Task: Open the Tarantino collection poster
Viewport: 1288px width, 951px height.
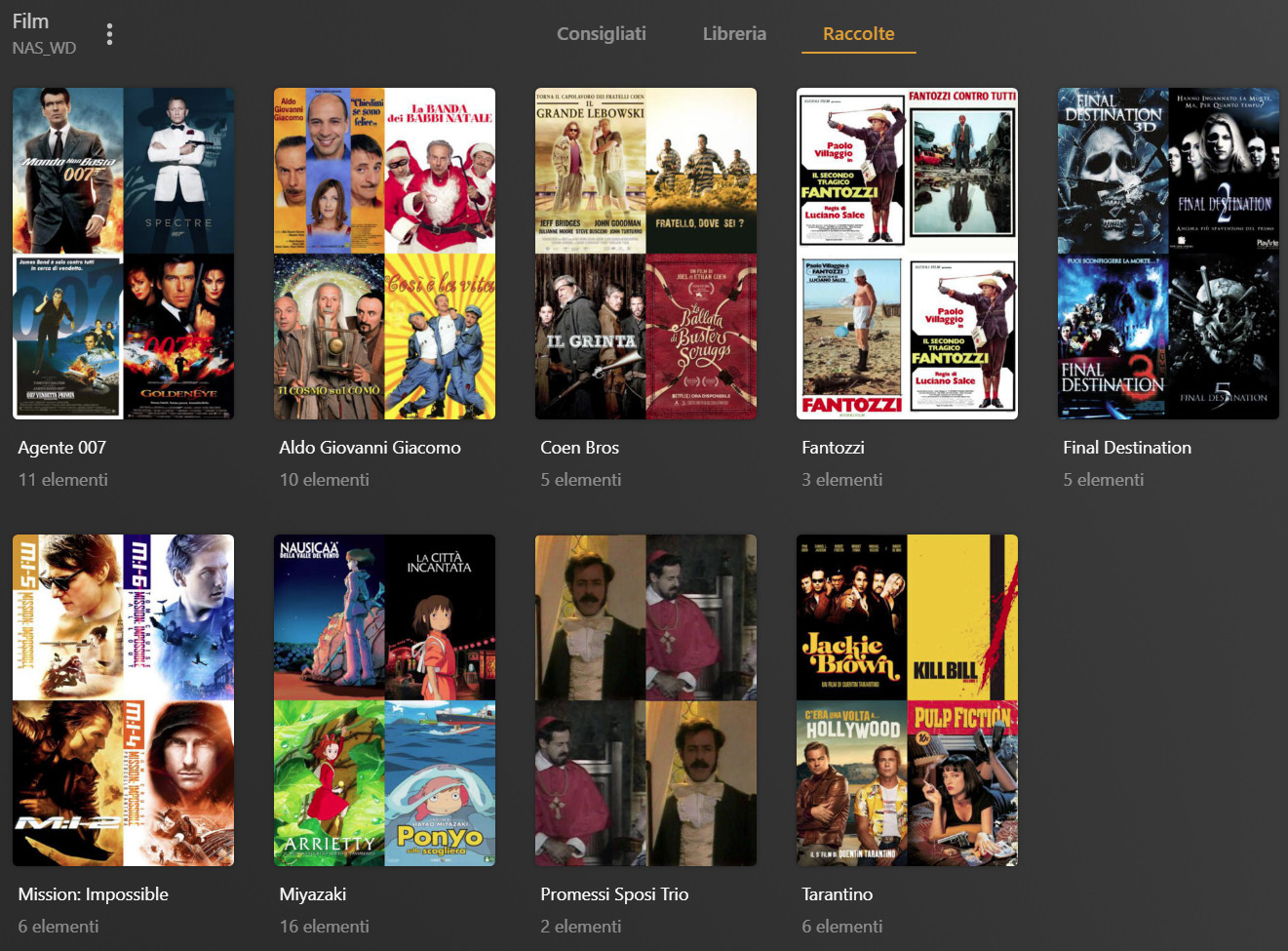Action: pyautogui.click(x=907, y=700)
